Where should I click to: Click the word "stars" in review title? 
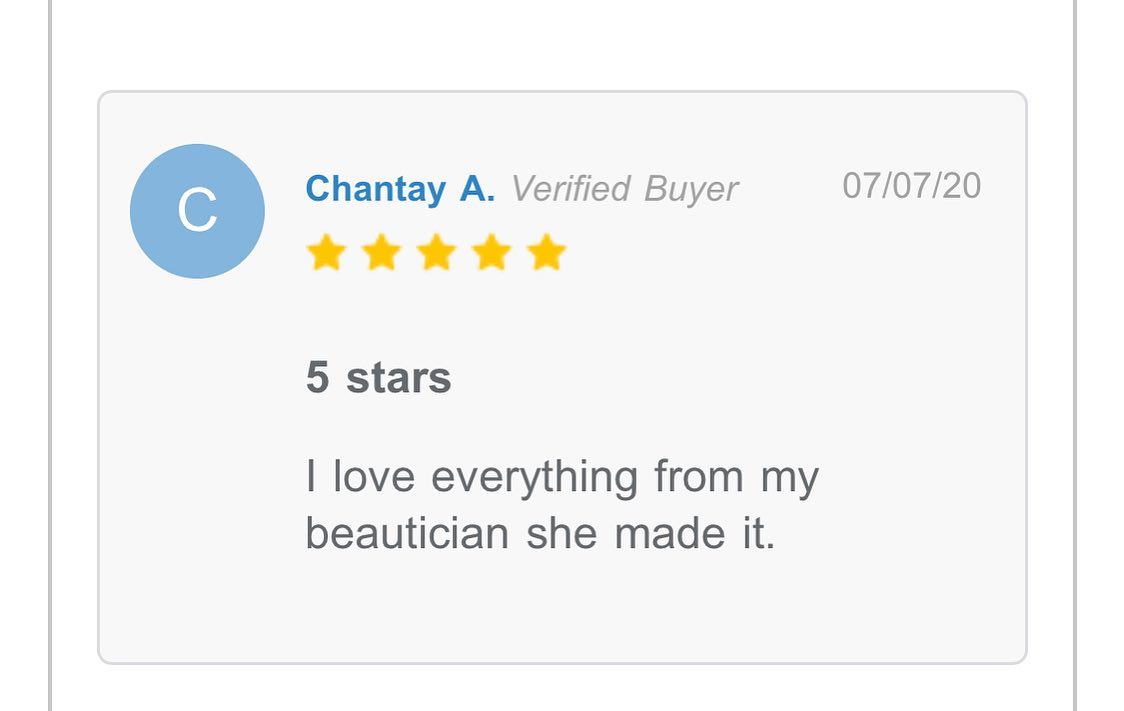[398, 378]
